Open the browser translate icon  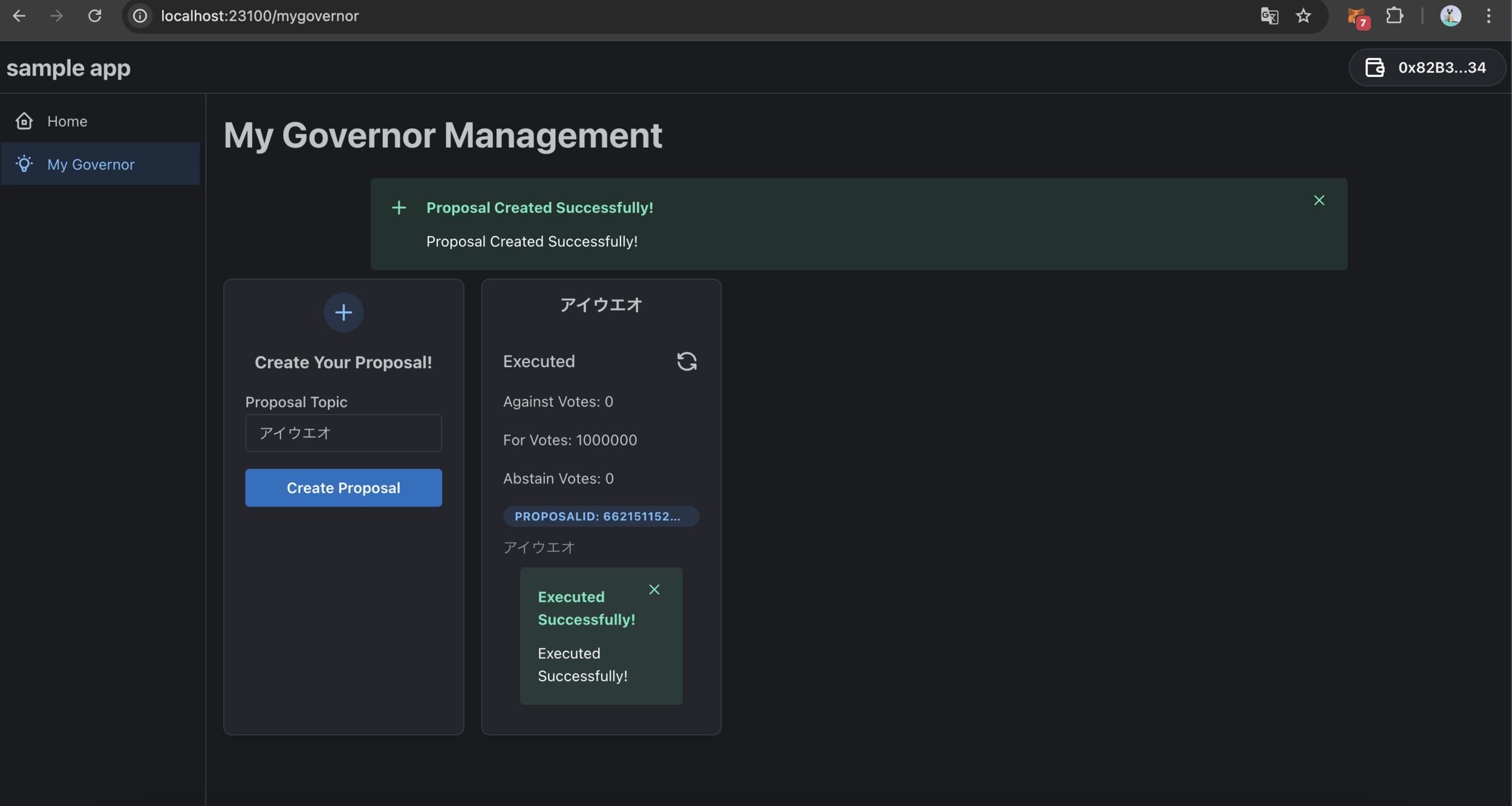pos(1269,16)
